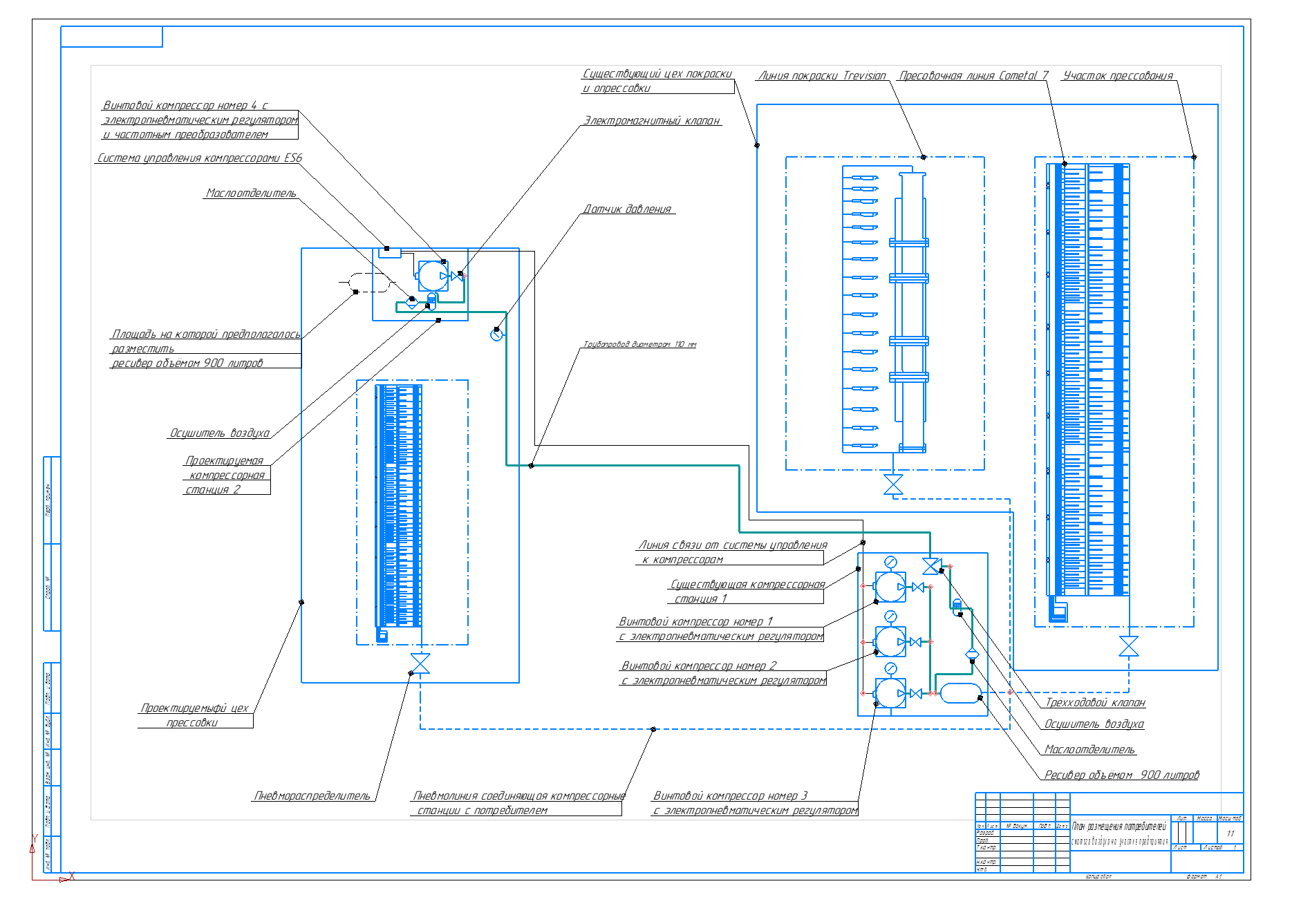Select the three-way valve symbol in station 1
This screenshot has height=924, width=1301.
[931, 567]
